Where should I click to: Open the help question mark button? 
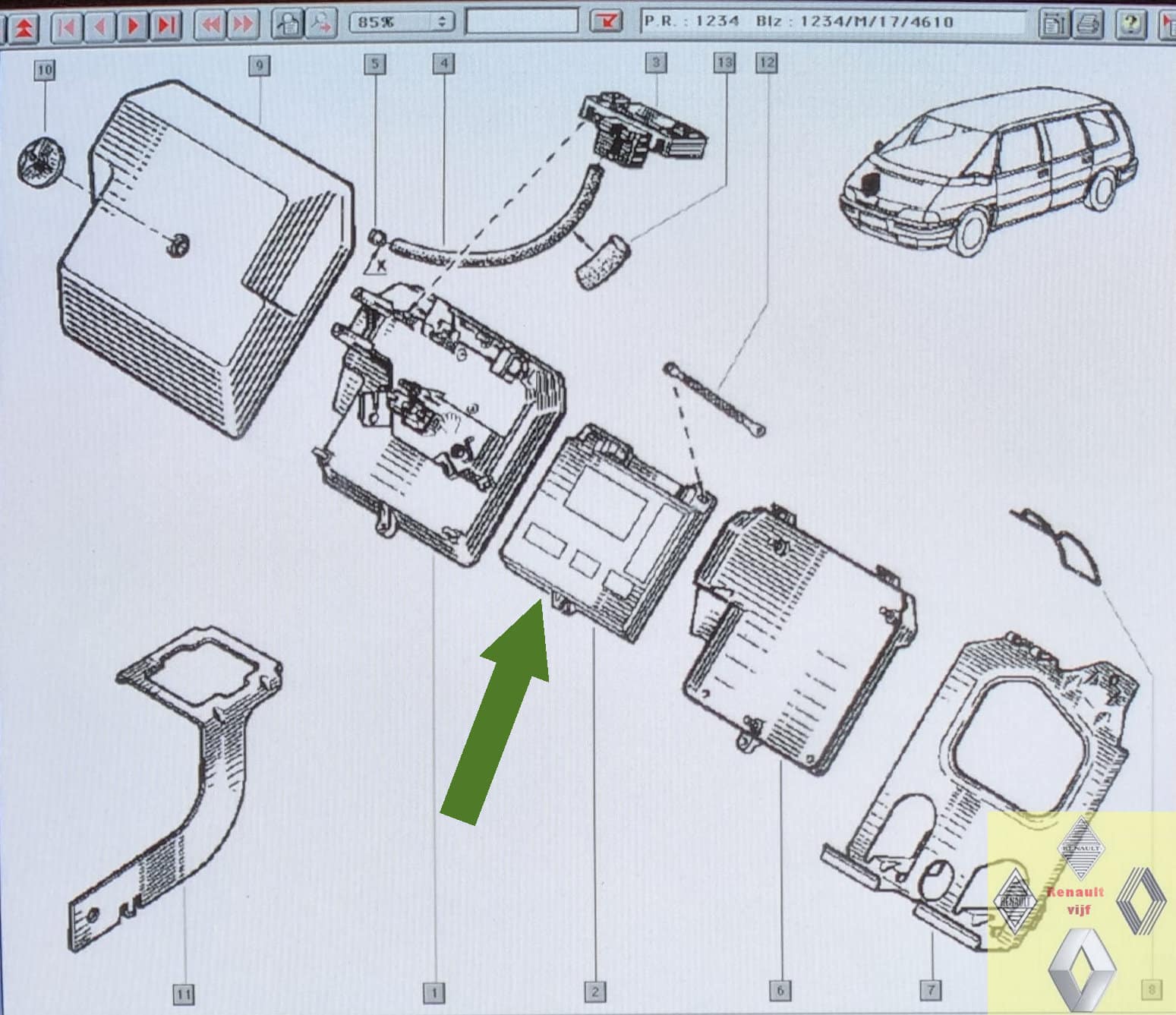click(x=1130, y=24)
